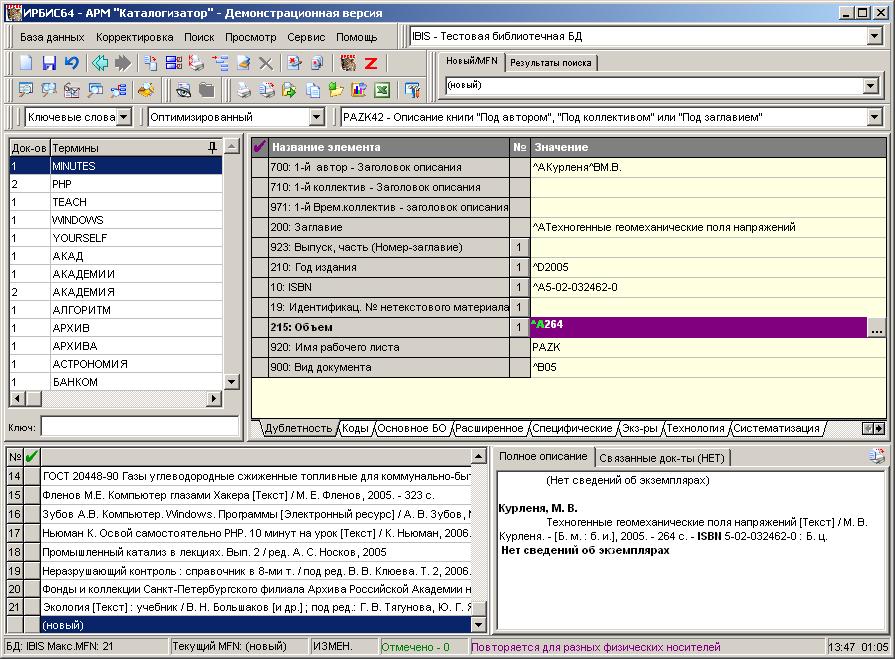Open the PAZK42 worksheet dropdown
The image size is (895, 659).
click(874, 117)
